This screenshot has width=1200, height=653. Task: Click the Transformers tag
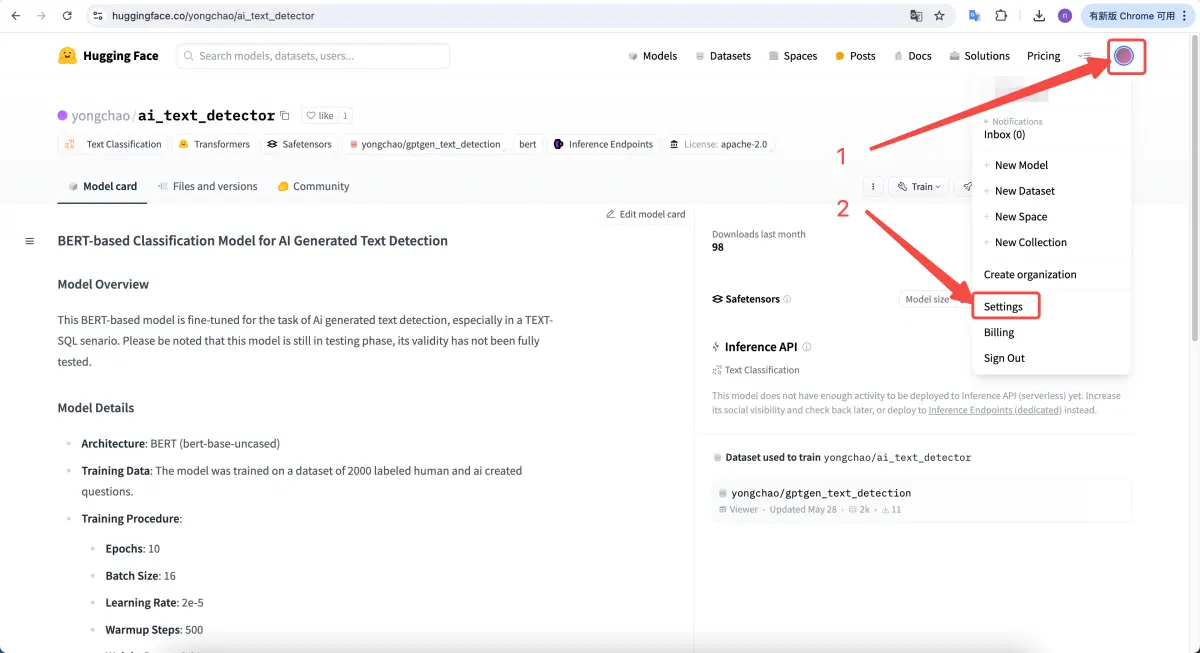(x=214, y=144)
